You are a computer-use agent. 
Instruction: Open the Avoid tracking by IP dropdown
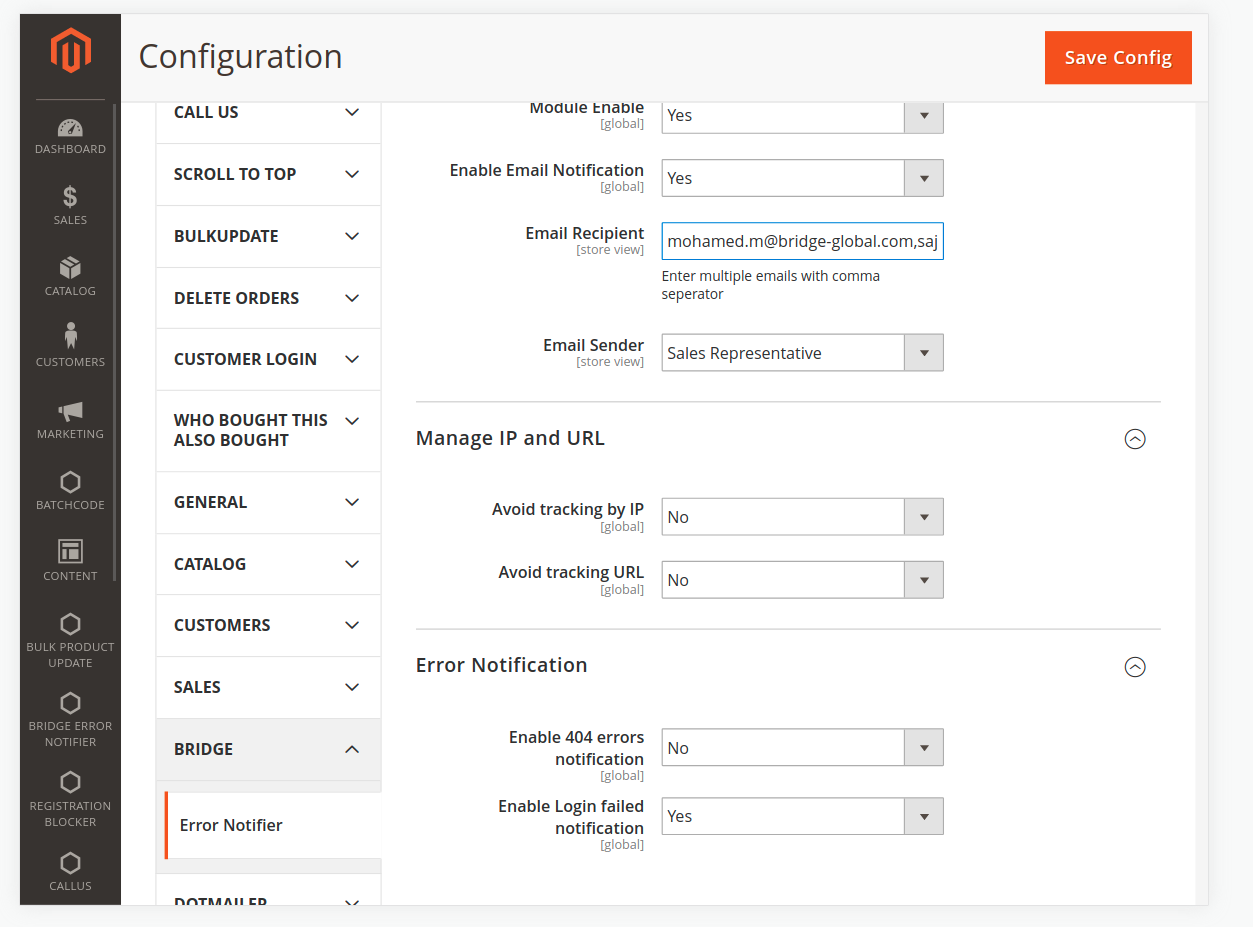click(x=802, y=517)
